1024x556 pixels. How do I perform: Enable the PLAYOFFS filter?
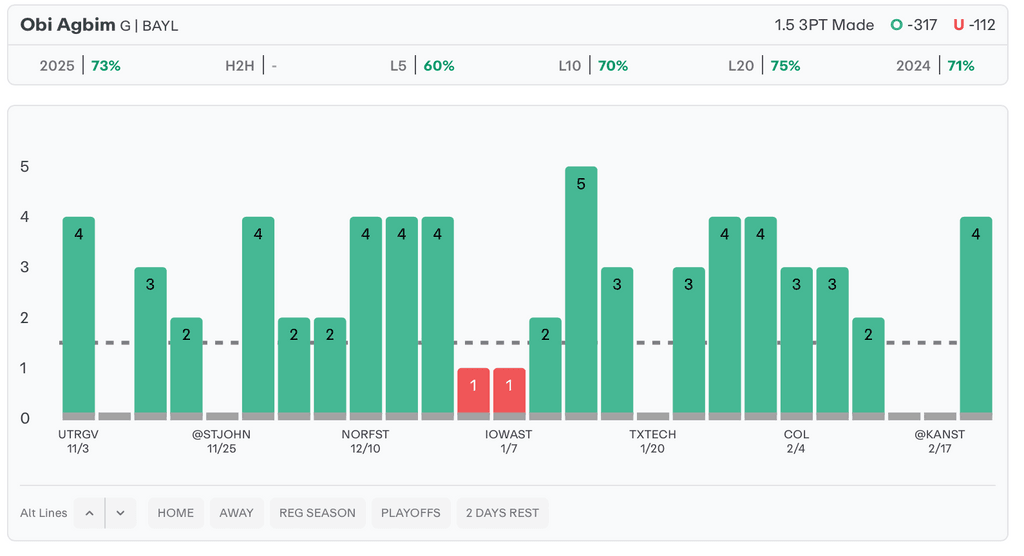[411, 513]
